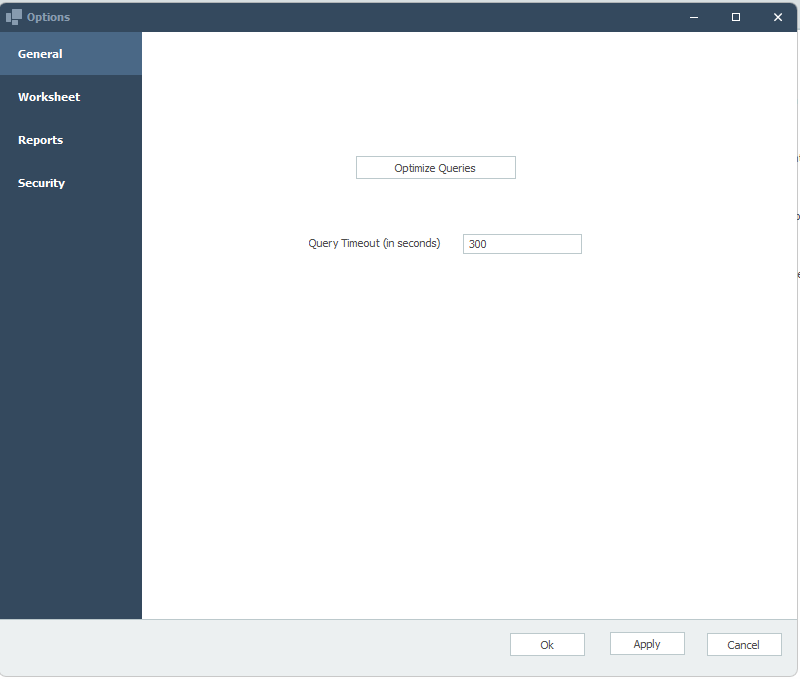Confirm settings with the Ok button

pos(547,645)
